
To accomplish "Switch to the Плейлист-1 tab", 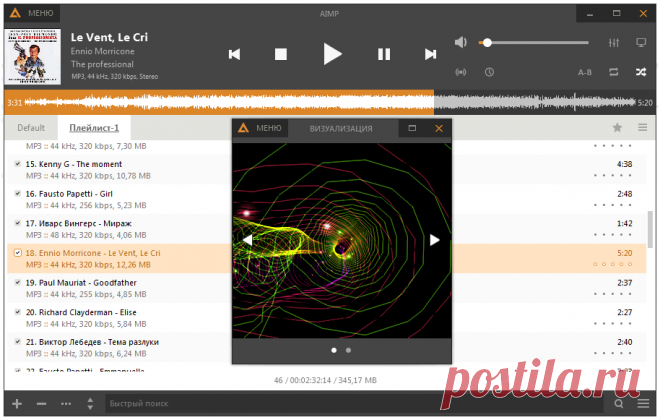I will [x=94, y=128].
